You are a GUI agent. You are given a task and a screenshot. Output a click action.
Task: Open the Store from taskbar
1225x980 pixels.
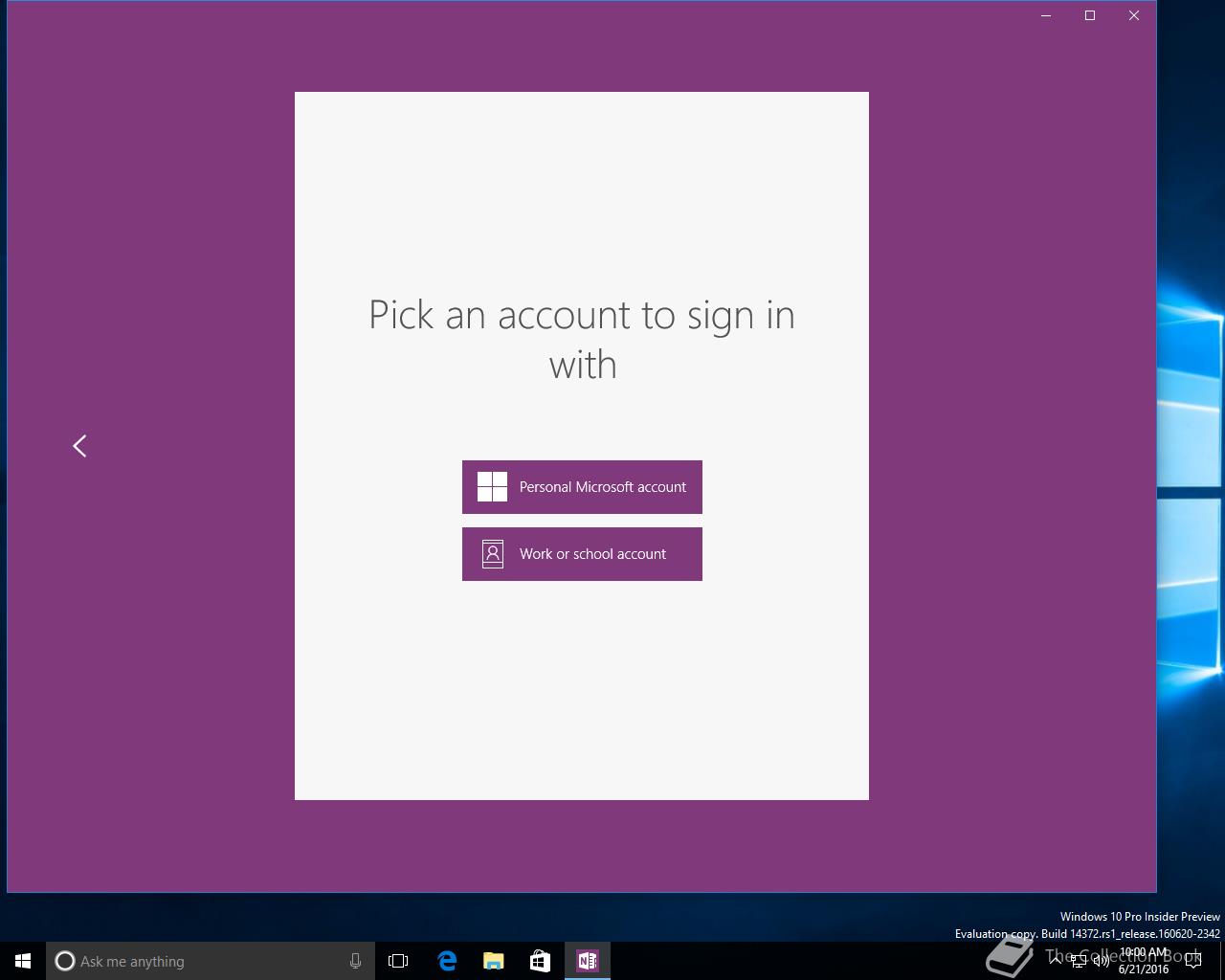(541, 961)
